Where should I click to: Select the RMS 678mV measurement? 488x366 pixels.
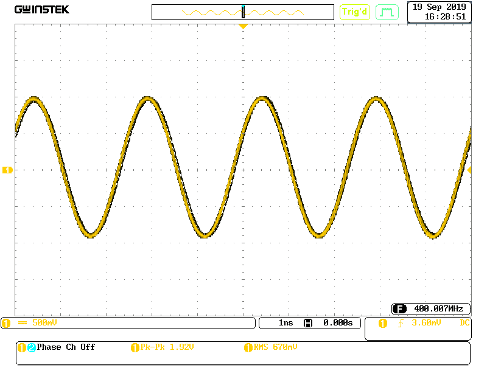pos(271,347)
